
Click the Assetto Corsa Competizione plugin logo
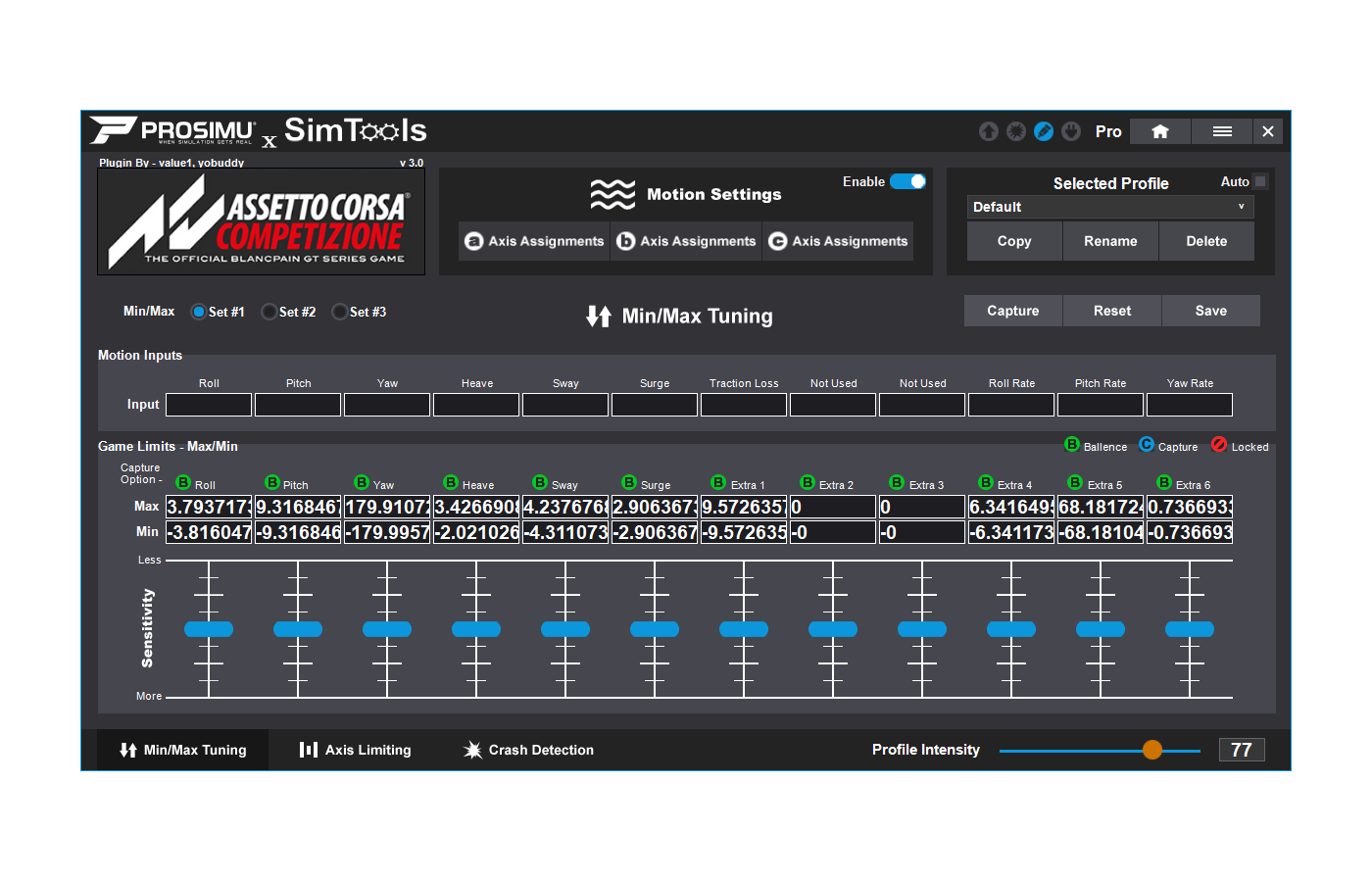pos(261,222)
